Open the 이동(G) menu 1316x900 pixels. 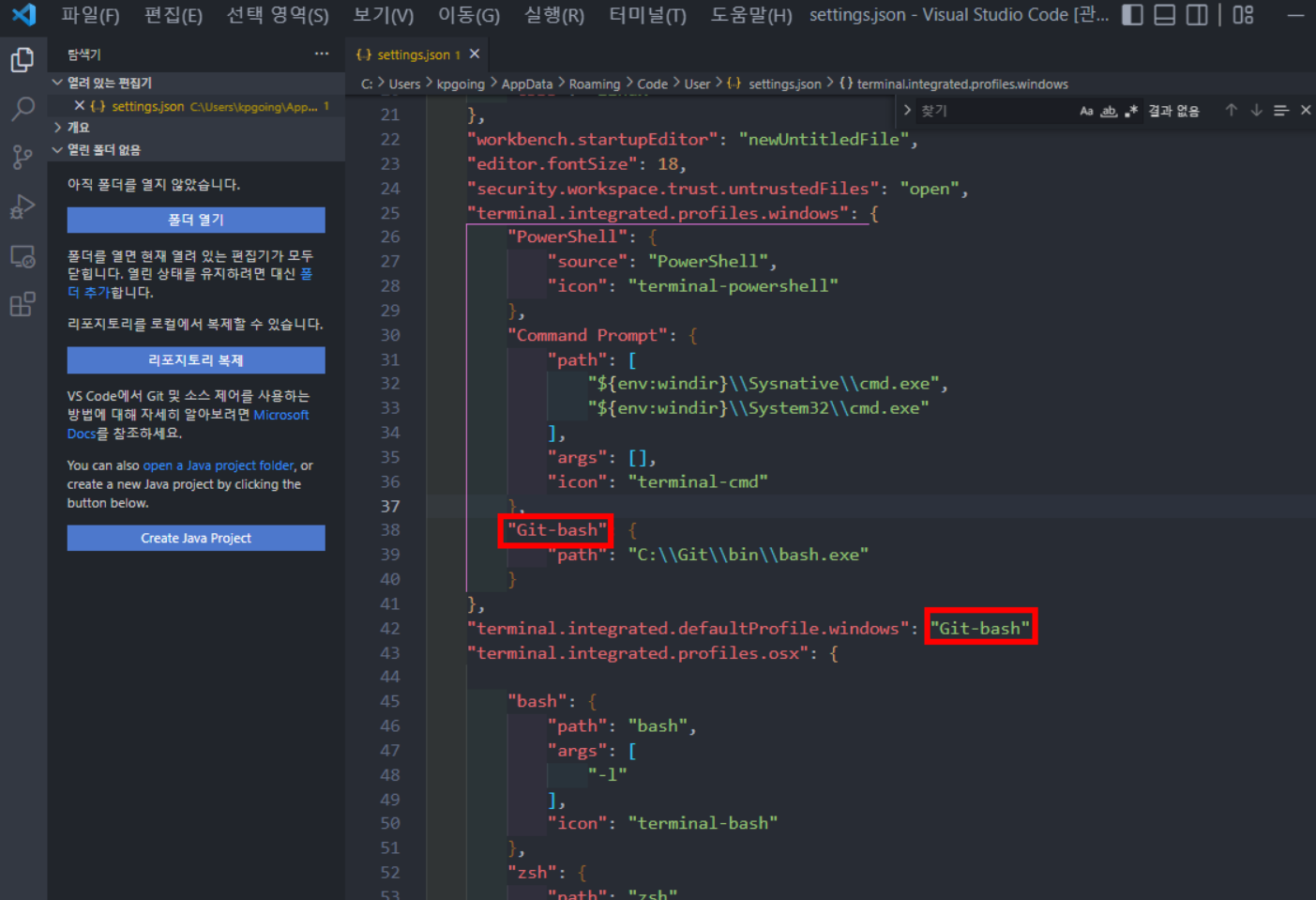(469, 15)
